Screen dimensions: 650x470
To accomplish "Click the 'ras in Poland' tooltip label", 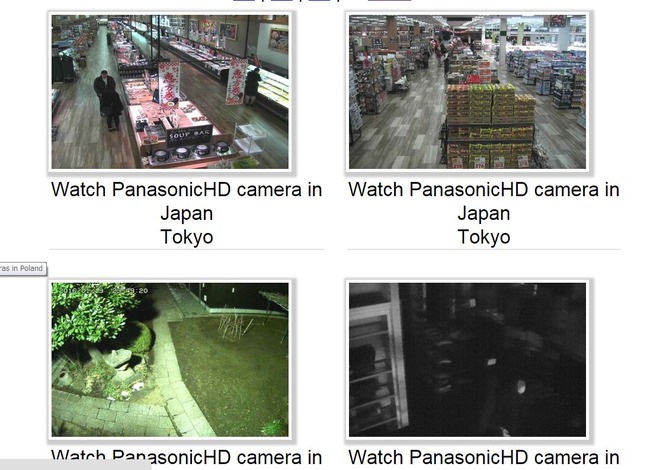I will point(22,269).
